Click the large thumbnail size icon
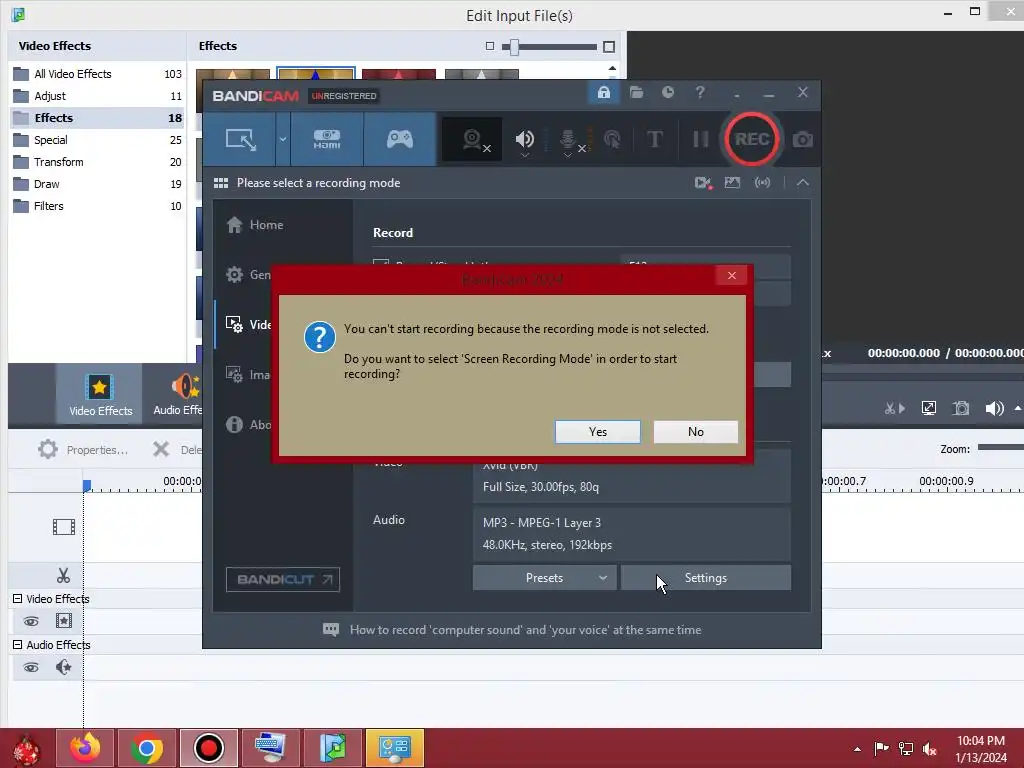This screenshot has height=768, width=1024. click(609, 46)
